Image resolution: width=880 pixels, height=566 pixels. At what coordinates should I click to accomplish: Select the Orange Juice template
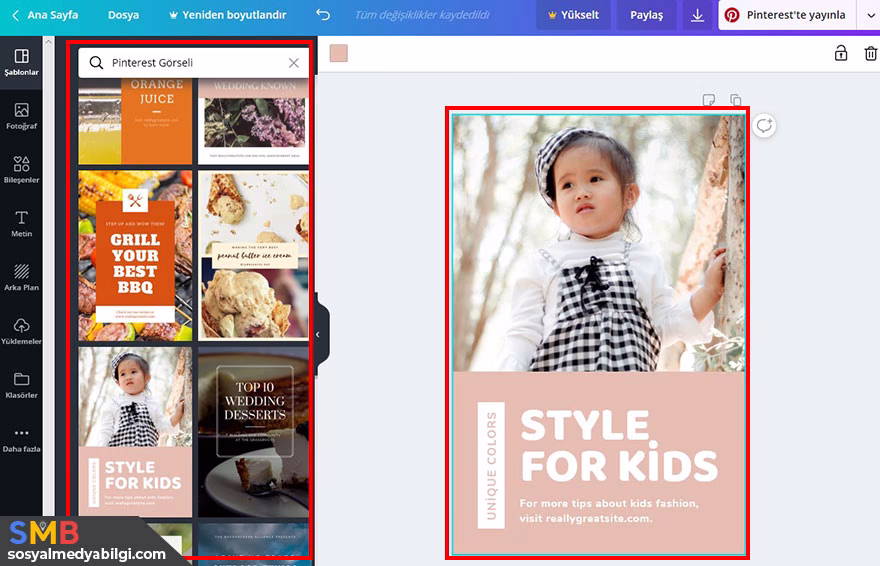(x=135, y=122)
